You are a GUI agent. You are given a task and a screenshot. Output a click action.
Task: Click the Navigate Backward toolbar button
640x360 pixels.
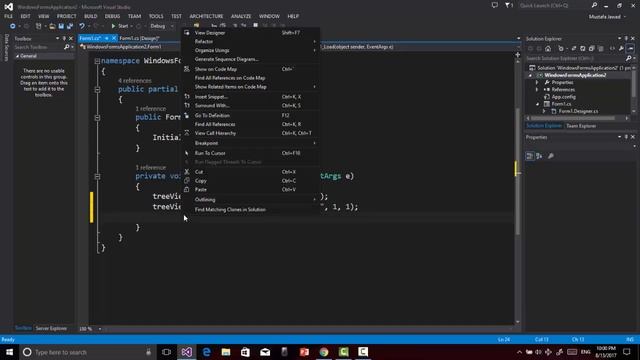click(13, 26)
